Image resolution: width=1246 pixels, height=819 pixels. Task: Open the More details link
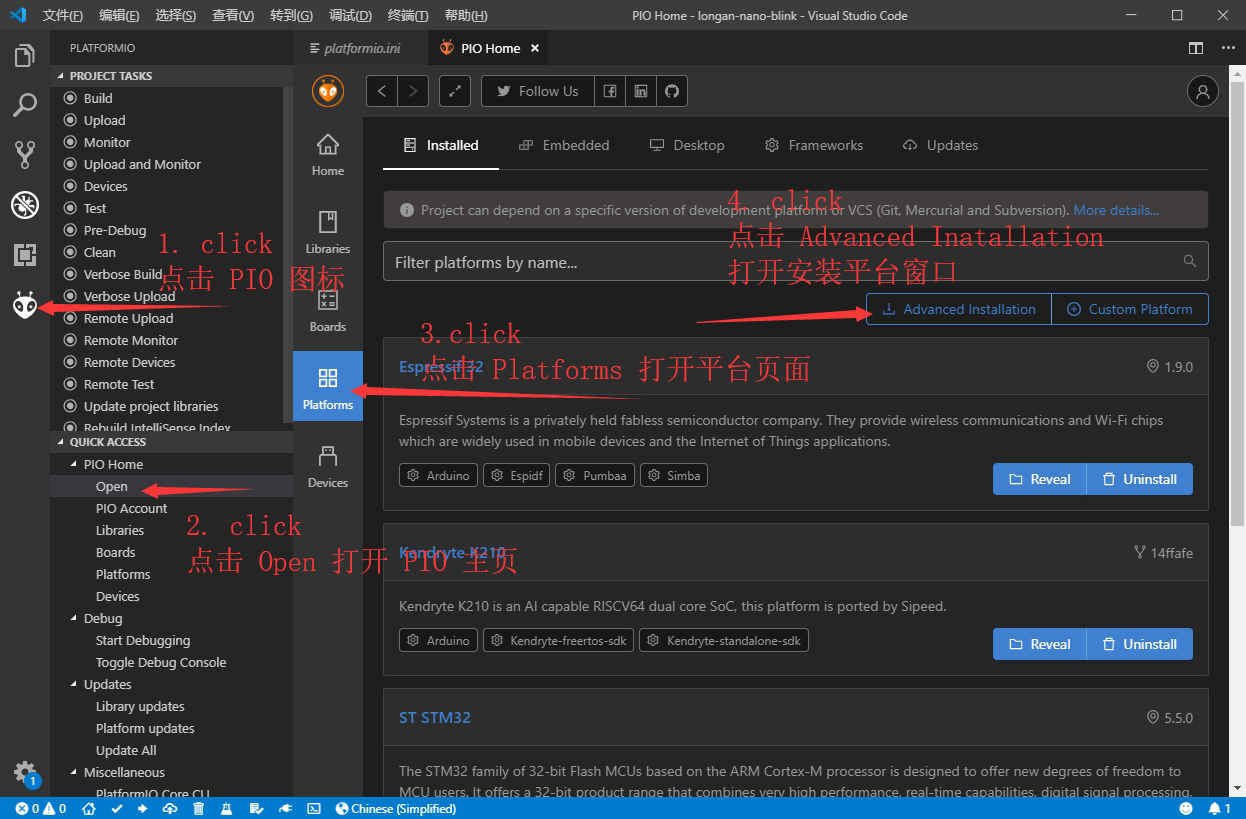point(1116,210)
